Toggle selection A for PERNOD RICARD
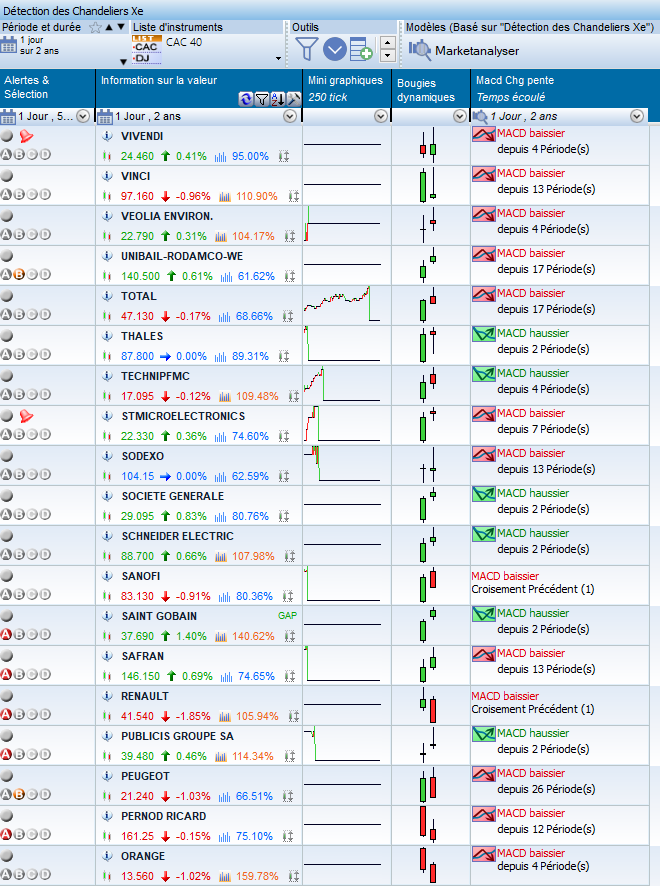Viewport: 660px width, 891px height. point(6,834)
